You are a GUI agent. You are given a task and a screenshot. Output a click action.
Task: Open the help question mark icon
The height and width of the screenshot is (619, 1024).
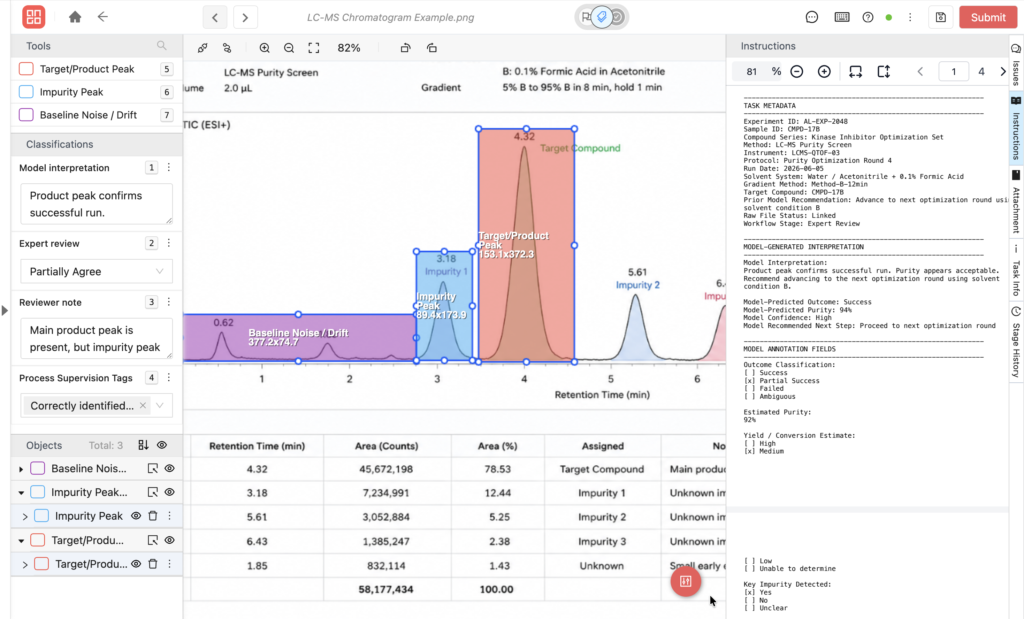point(868,18)
